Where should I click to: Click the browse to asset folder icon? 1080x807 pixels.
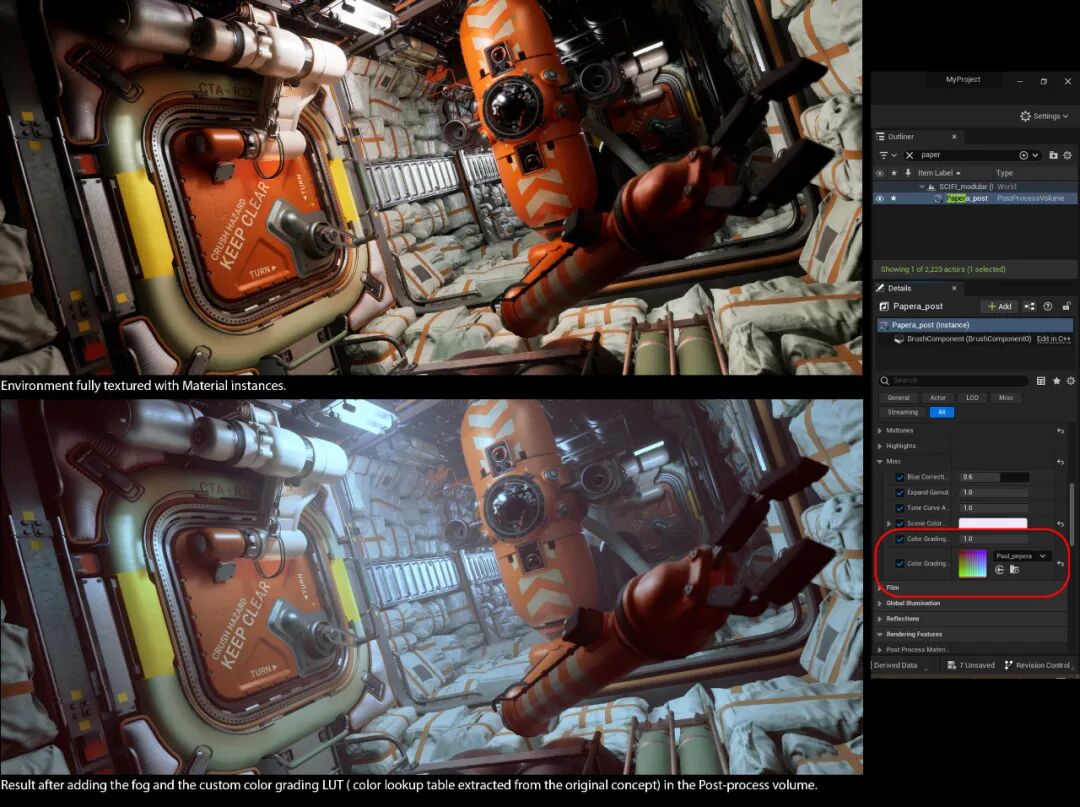click(x=1015, y=569)
